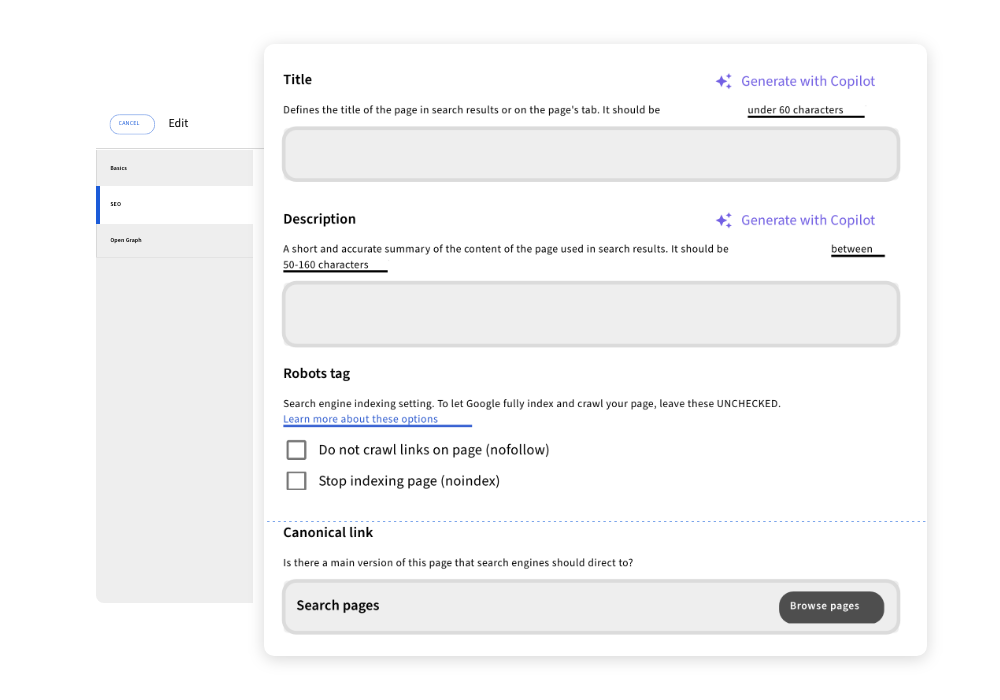Generate the Title with Copilot
Image resolution: width=1000 pixels, height=700 pixels.
807,82
